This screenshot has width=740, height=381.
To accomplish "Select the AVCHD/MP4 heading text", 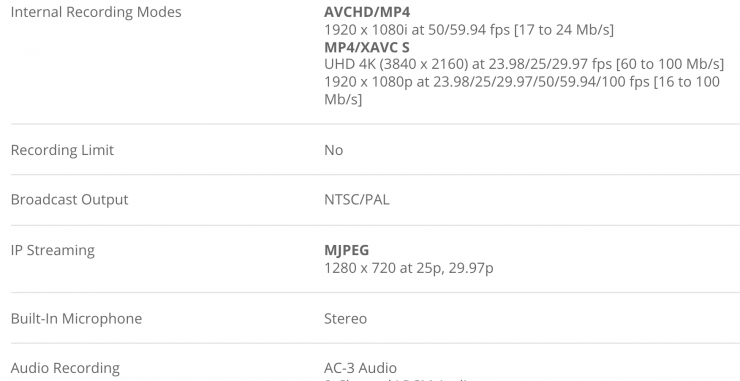I will 367,12.
